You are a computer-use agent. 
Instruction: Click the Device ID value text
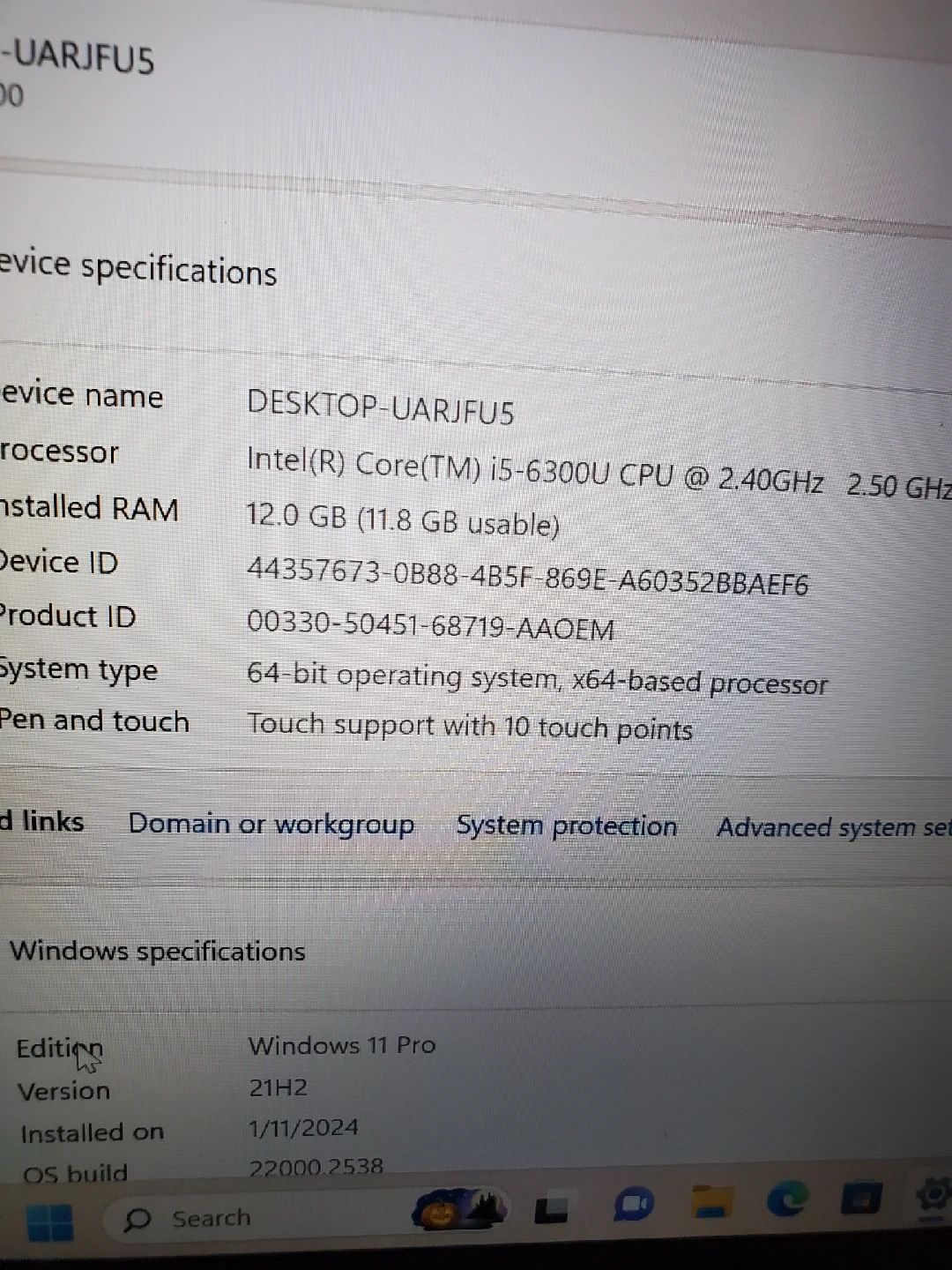pyautogui.click(x=526, y=576)
